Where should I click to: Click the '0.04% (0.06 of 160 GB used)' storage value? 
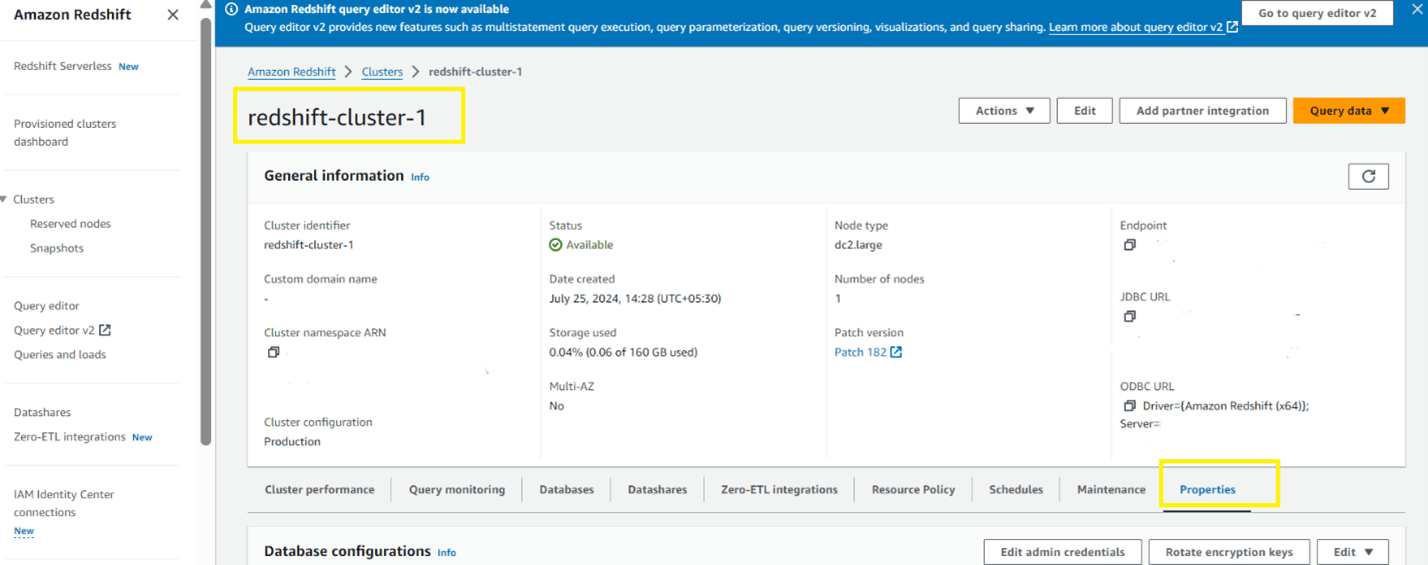(x=623, y=352)
